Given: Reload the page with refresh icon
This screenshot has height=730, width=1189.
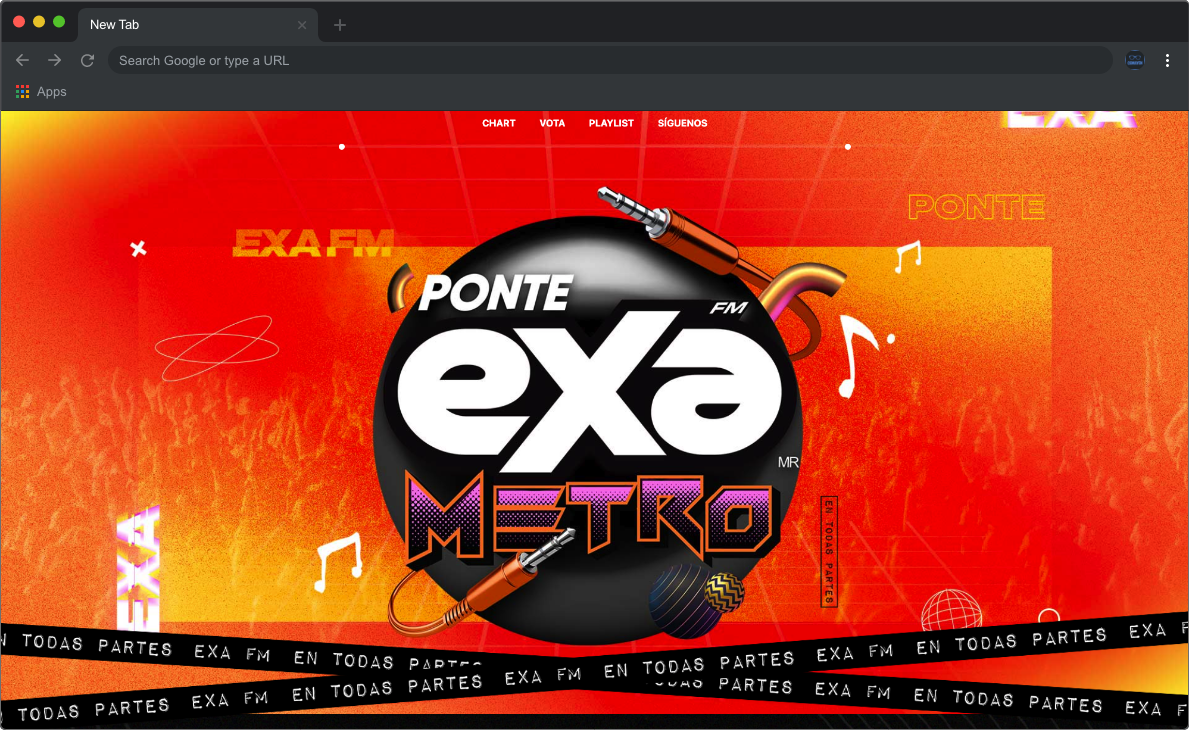Looking at the screenshot, I should pyautogui.click(x=87, y=60).
